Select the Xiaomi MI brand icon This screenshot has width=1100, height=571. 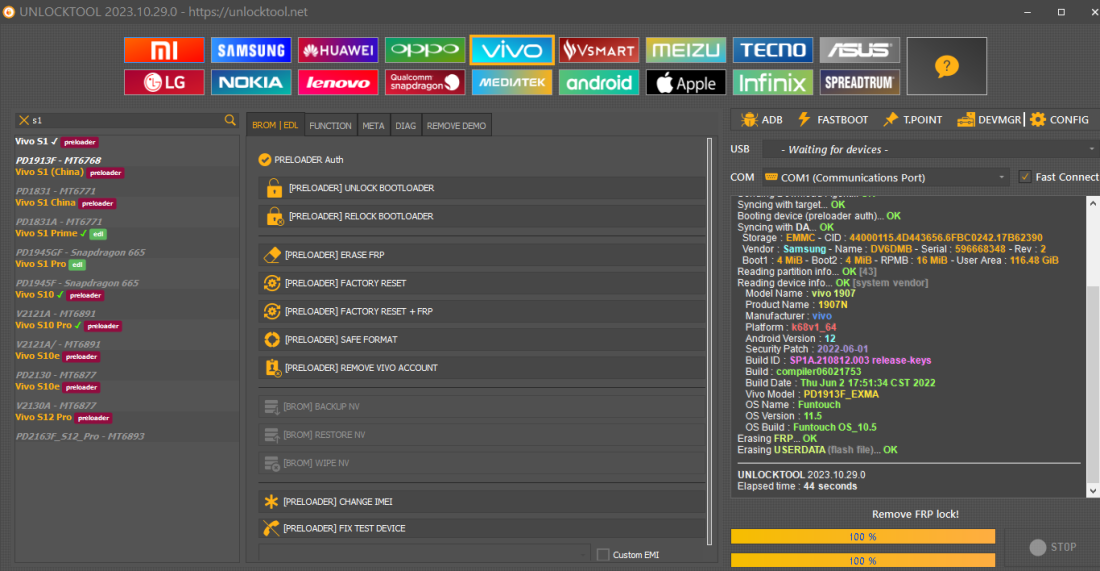(x=164, y=50)
